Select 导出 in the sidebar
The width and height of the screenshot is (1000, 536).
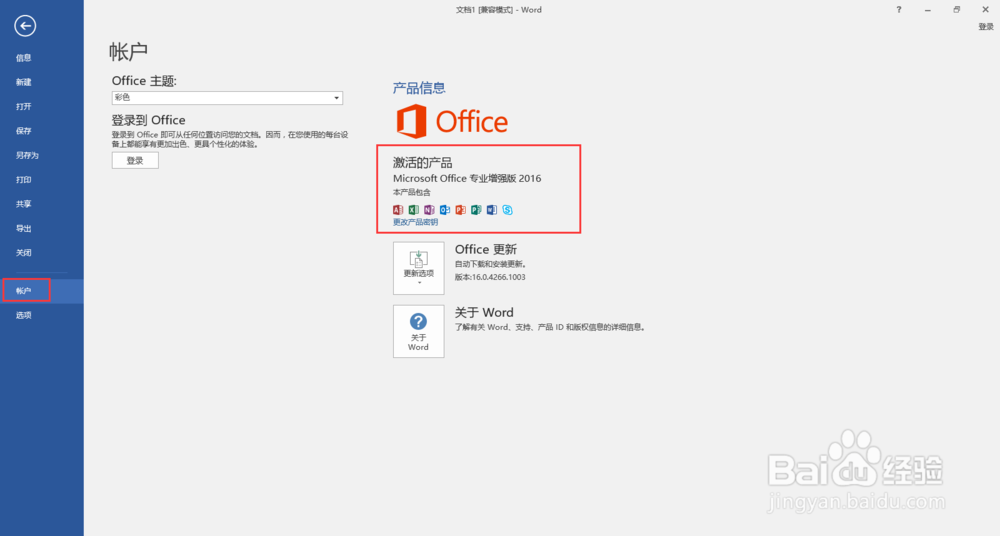[x=24, y=228]
